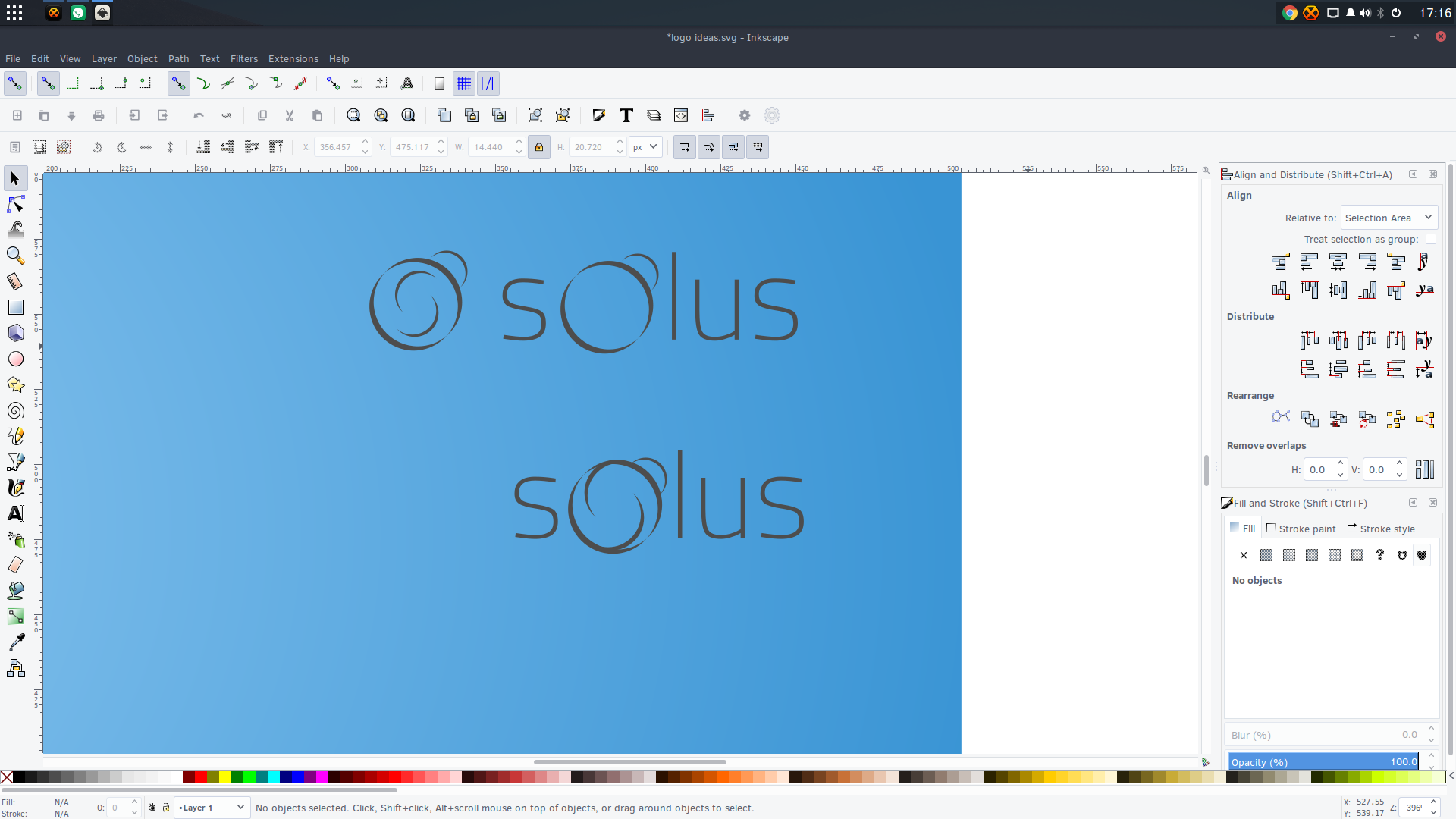Select the Dropper color picker tool

15,642
